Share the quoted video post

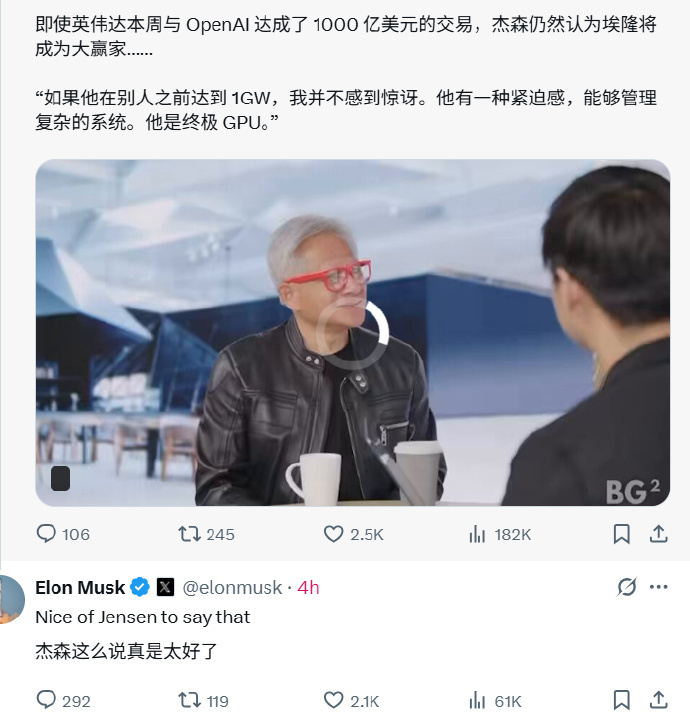point(658,534)
